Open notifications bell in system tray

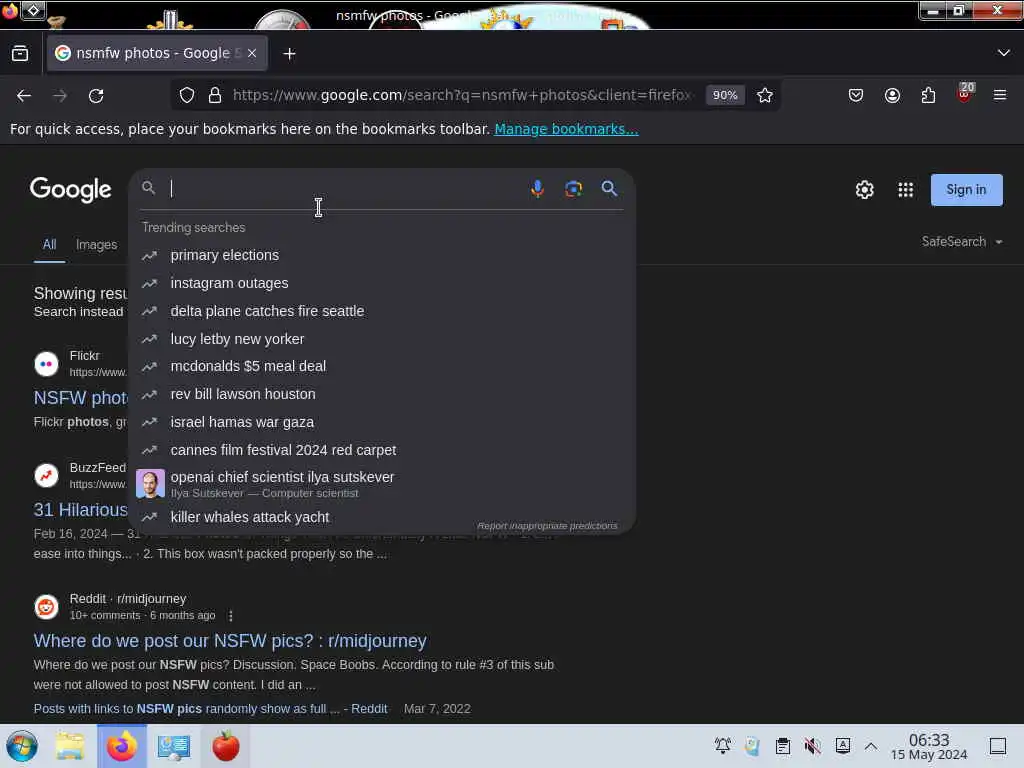tap(722, 746)
